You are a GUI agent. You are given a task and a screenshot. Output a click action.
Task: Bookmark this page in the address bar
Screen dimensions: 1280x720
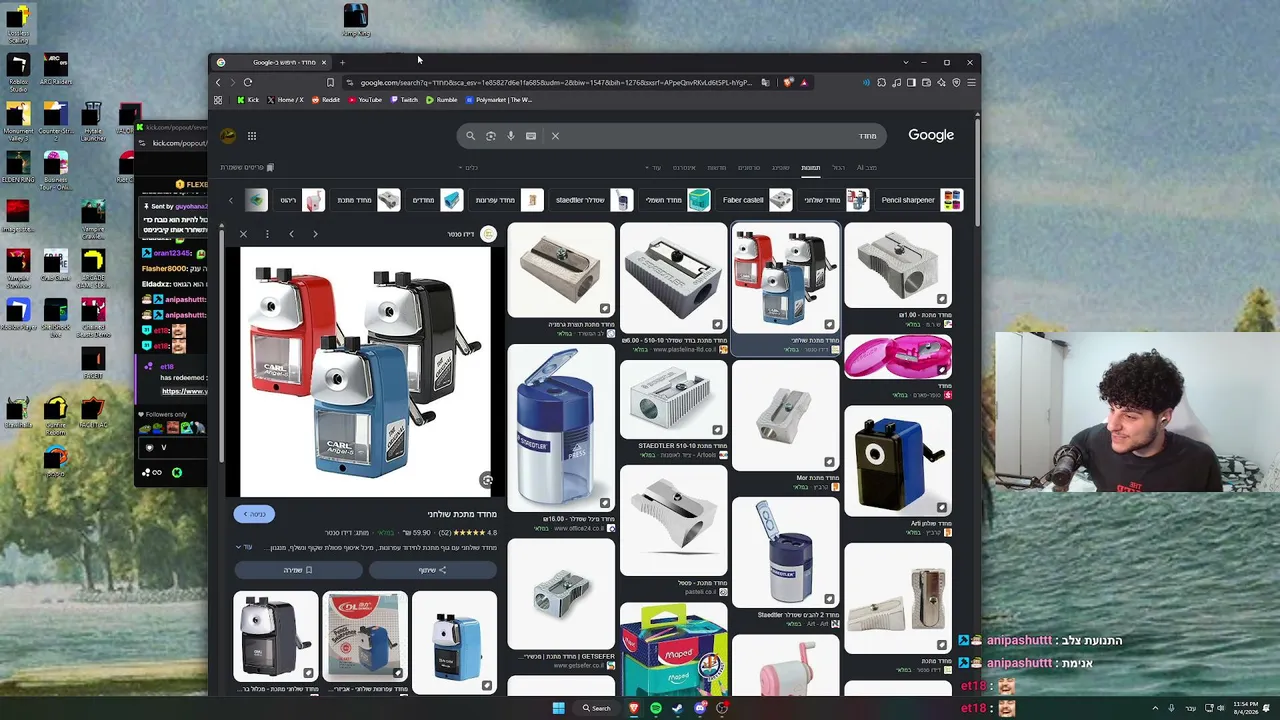click(x=330, y=82)
